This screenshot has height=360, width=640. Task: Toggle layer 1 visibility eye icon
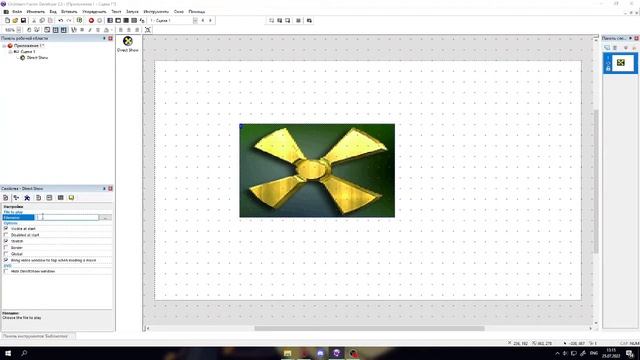tap(608, 63)
